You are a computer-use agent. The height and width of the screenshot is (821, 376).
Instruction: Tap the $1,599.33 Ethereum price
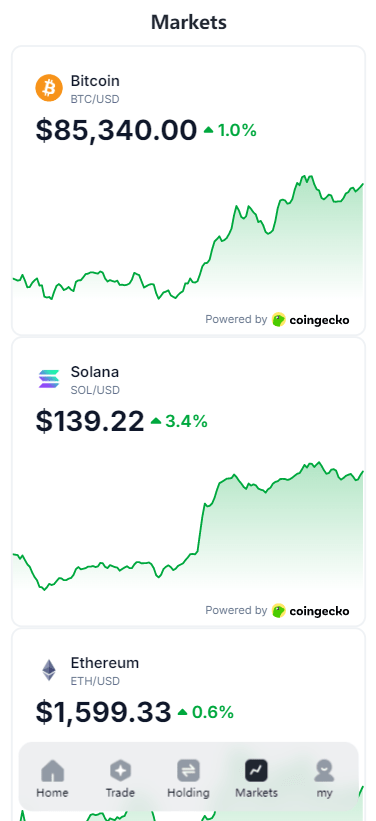coord(103,713)
